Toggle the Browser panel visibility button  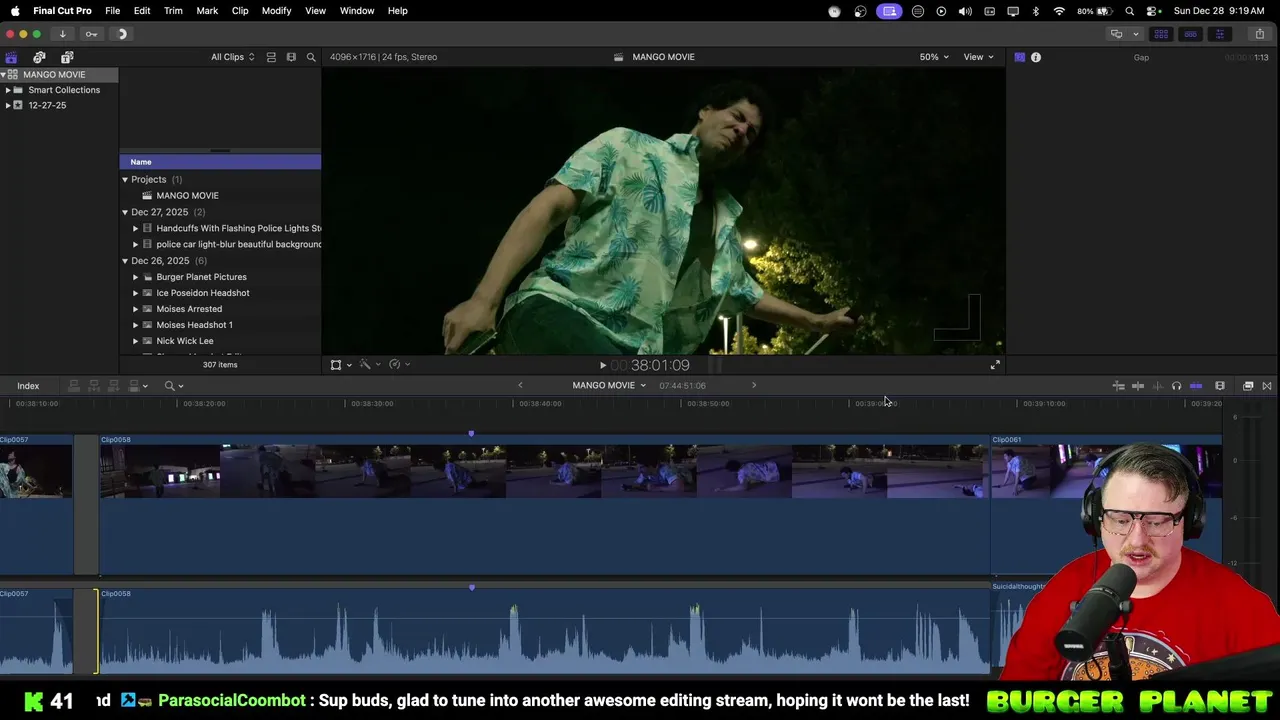[1161, 34]
